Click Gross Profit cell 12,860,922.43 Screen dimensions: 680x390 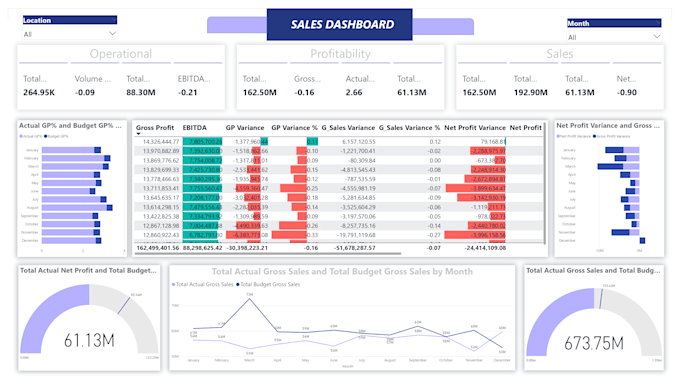pyautogui.click(x=161, y=235)
